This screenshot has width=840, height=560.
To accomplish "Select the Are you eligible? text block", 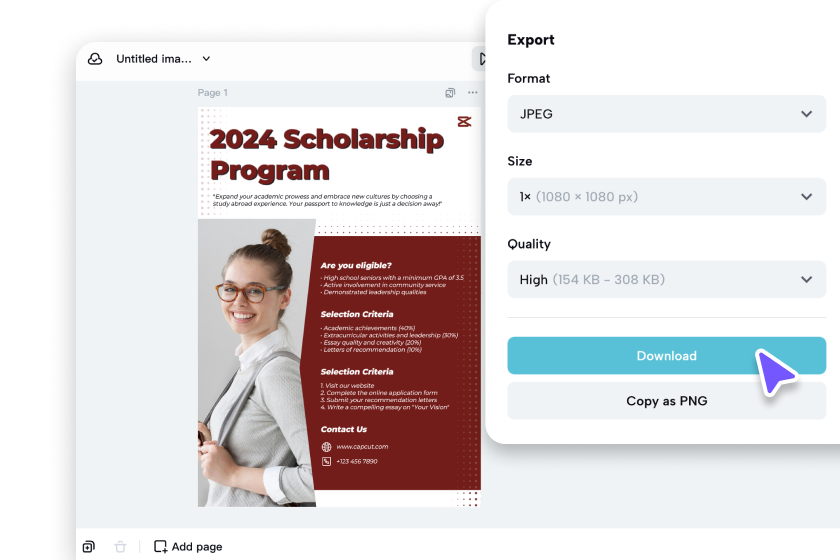I will [x=356, y=265].
